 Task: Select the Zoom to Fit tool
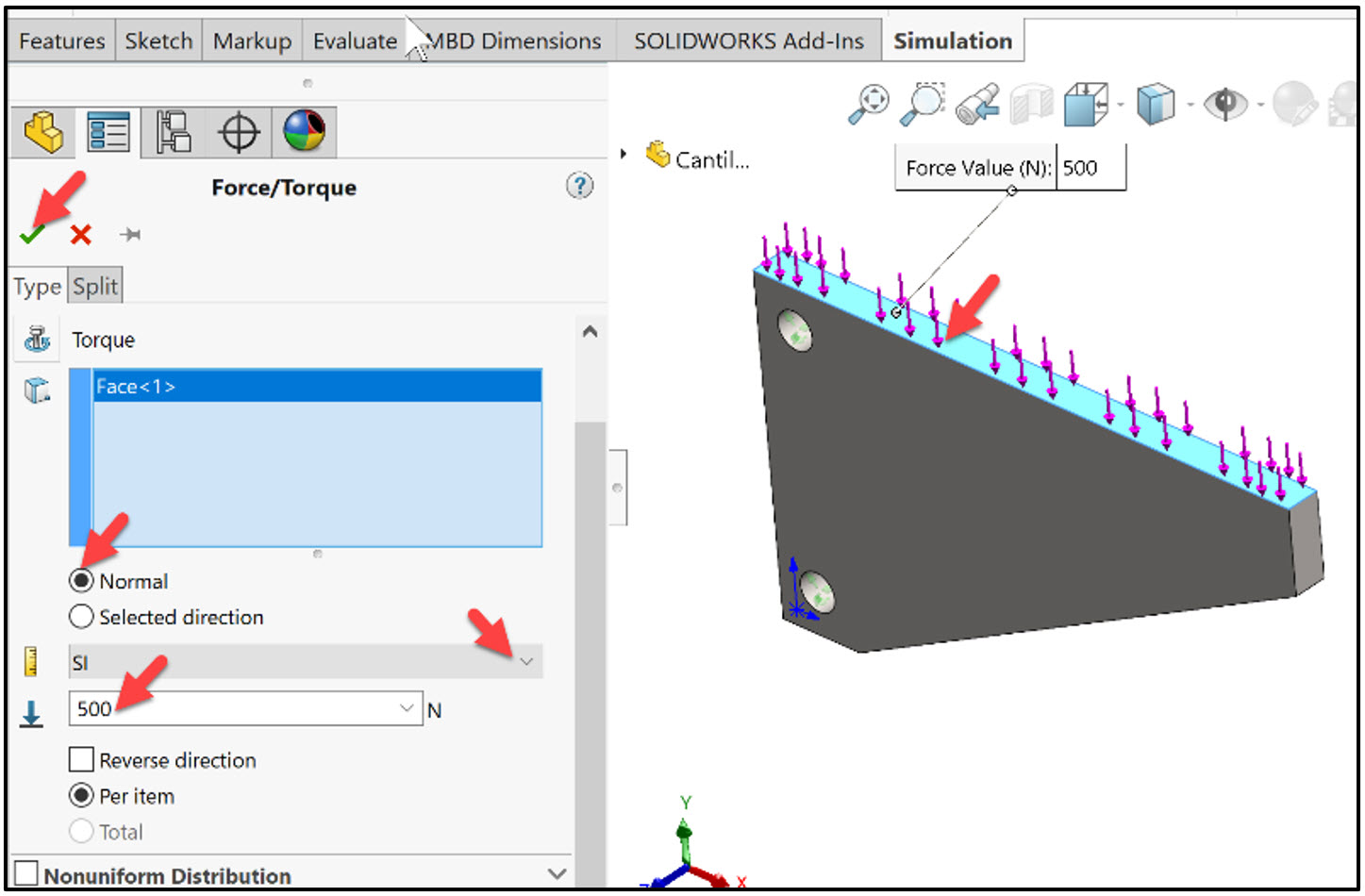coord(870,102)
